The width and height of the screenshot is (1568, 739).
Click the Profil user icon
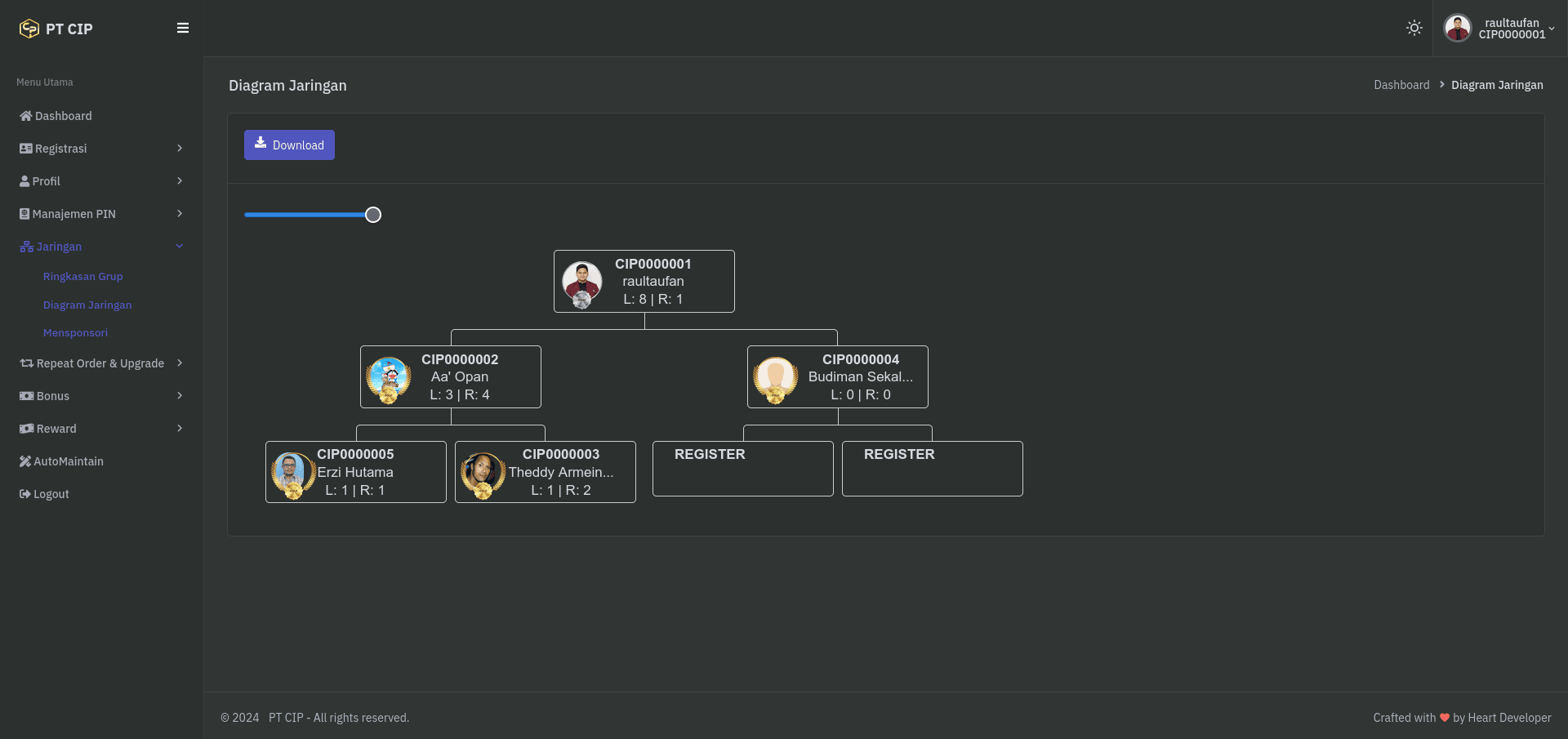(x=24, y=181)
